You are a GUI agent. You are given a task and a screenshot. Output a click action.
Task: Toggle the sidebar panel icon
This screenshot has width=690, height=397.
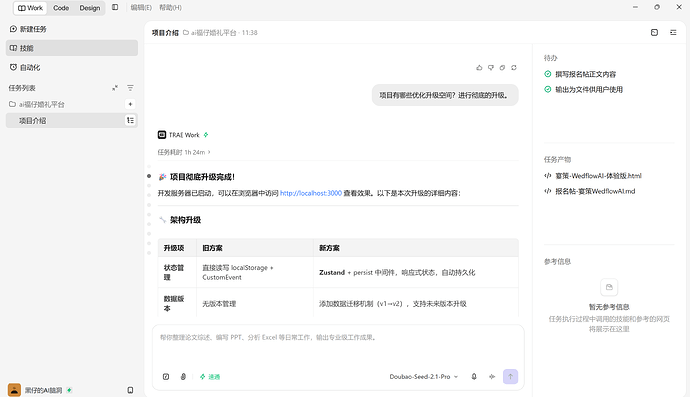[x=115, y=7]
